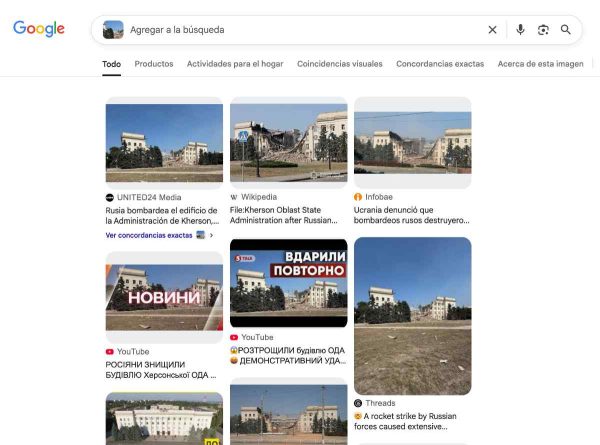The height and width of the screenshot is (445, 600).
Task: Click 'Ucrania denunció que bombardeos' link
Action: (411, 215)
